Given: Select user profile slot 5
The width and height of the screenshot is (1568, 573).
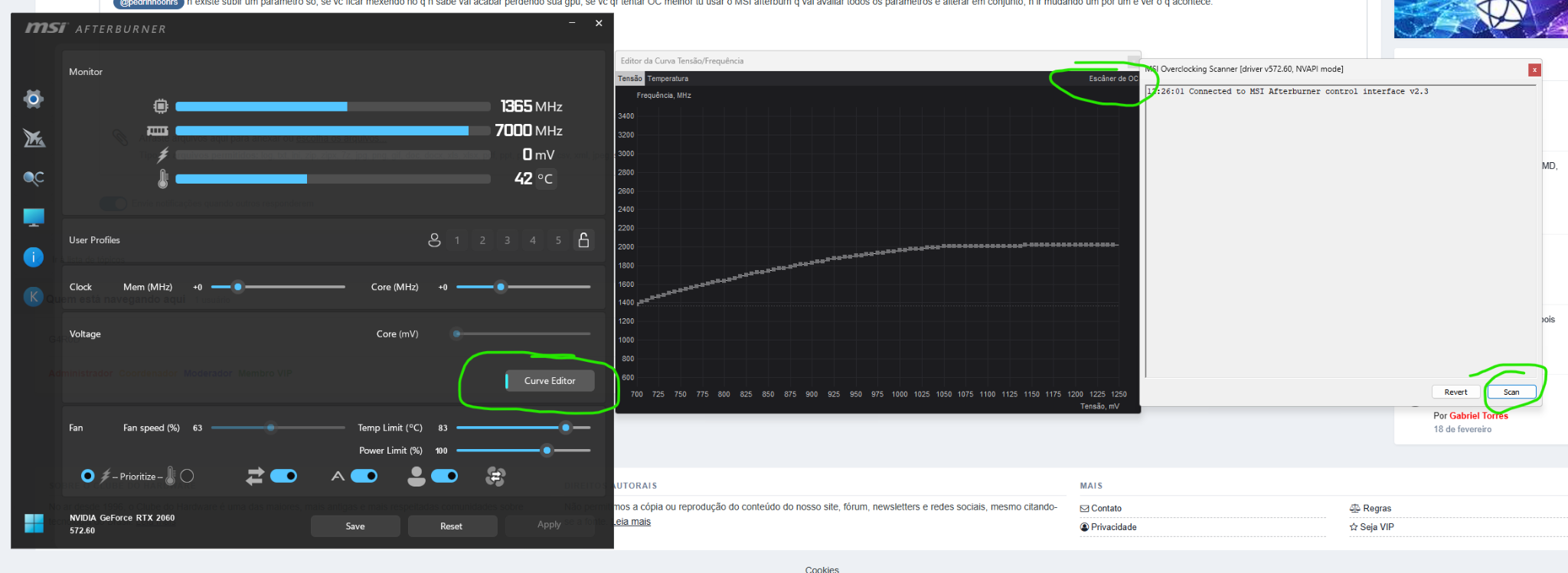Looking at the screenshot, I should (558, 240).
